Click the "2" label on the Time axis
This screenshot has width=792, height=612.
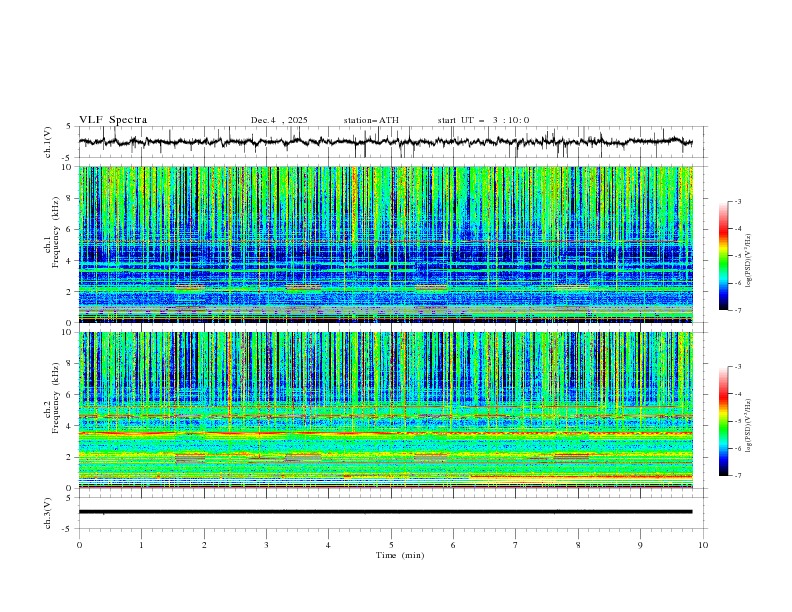[x=204, y=545]
